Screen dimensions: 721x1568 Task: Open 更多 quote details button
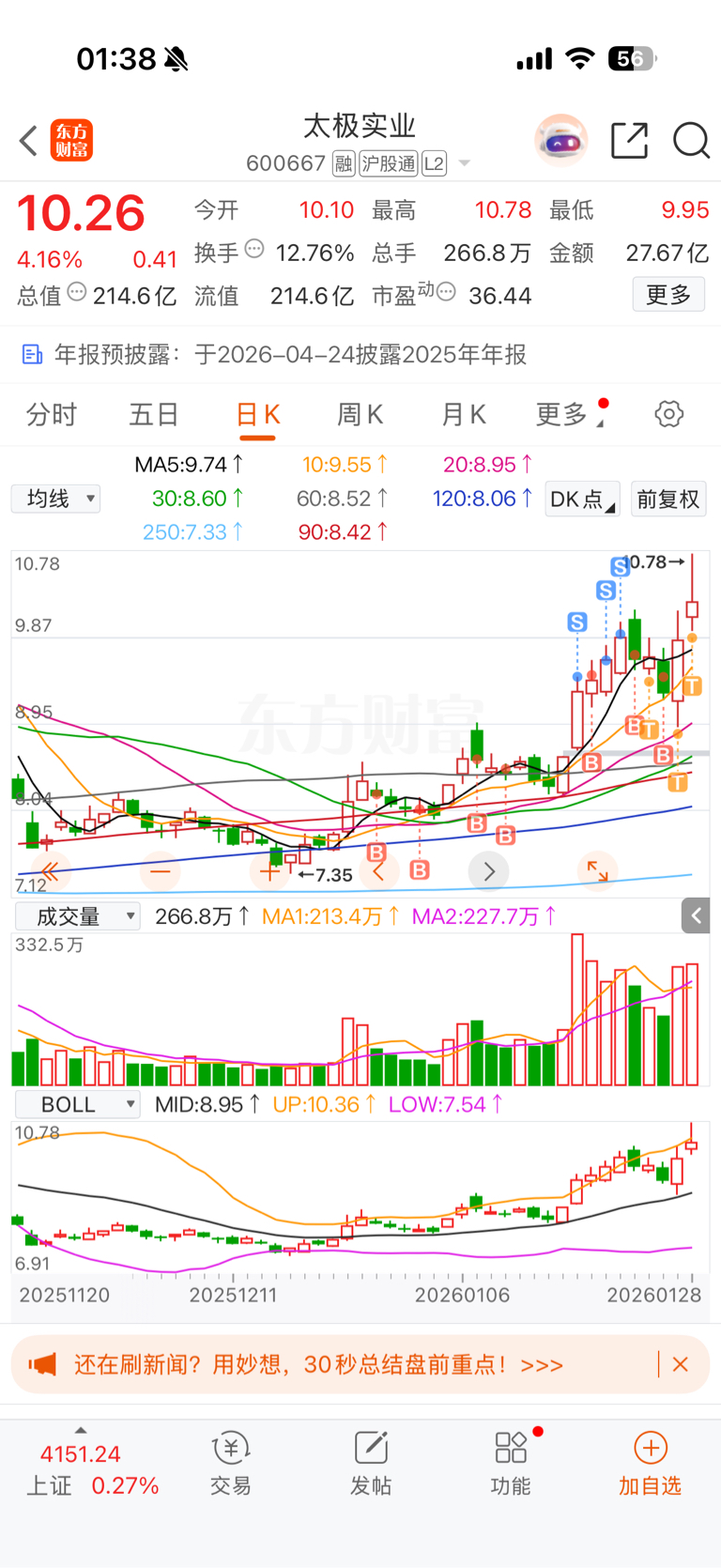click(x=668, y=295)
